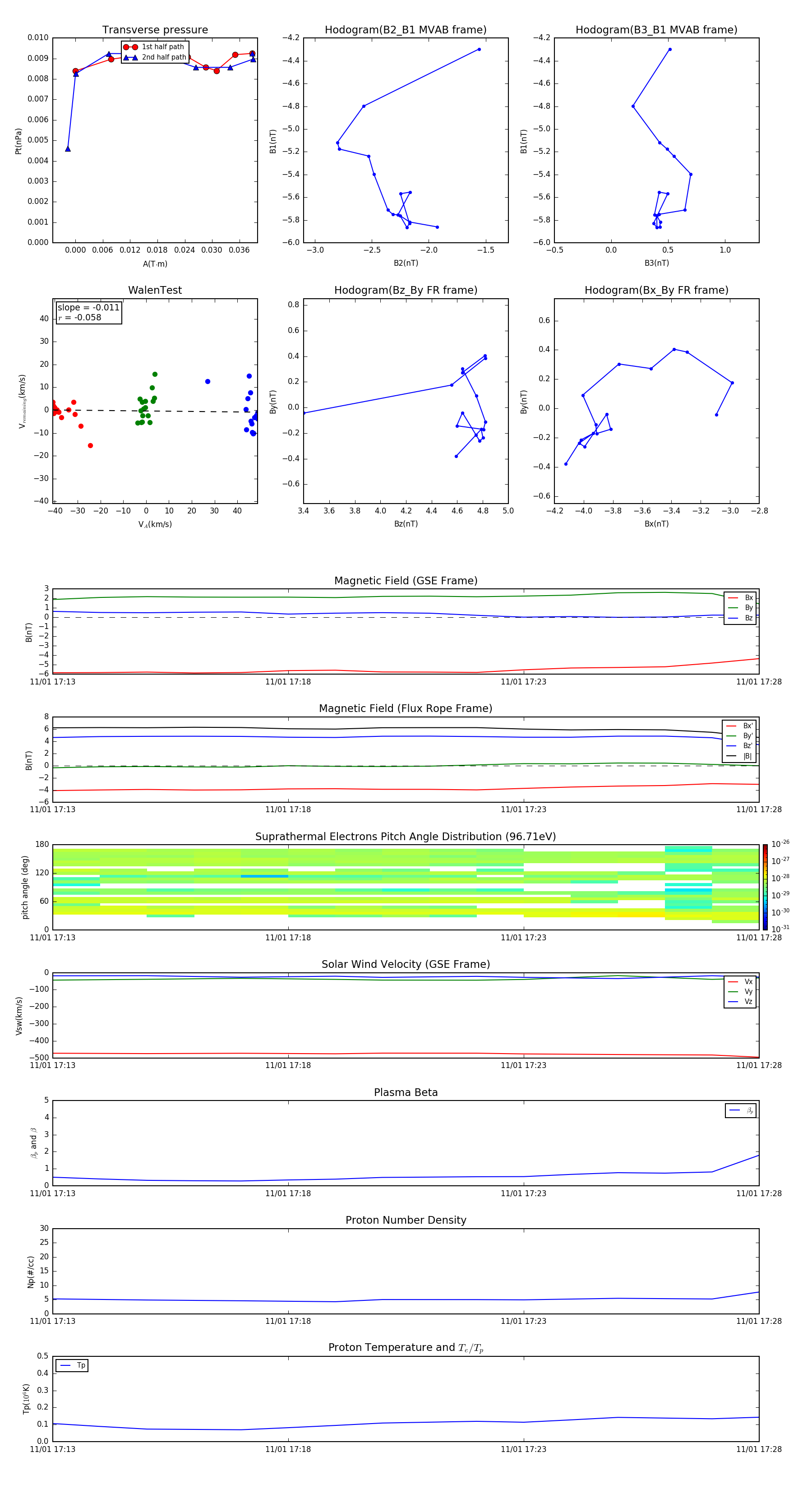Select the isolated blue dot near VA=27
812x1489 pixels.
(208, 381)
